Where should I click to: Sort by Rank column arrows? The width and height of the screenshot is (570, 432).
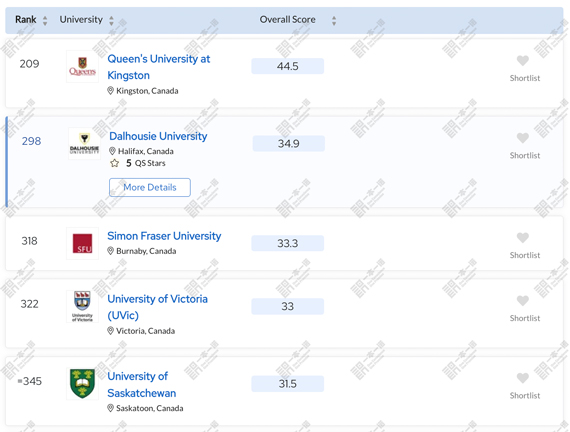[45, 20]
